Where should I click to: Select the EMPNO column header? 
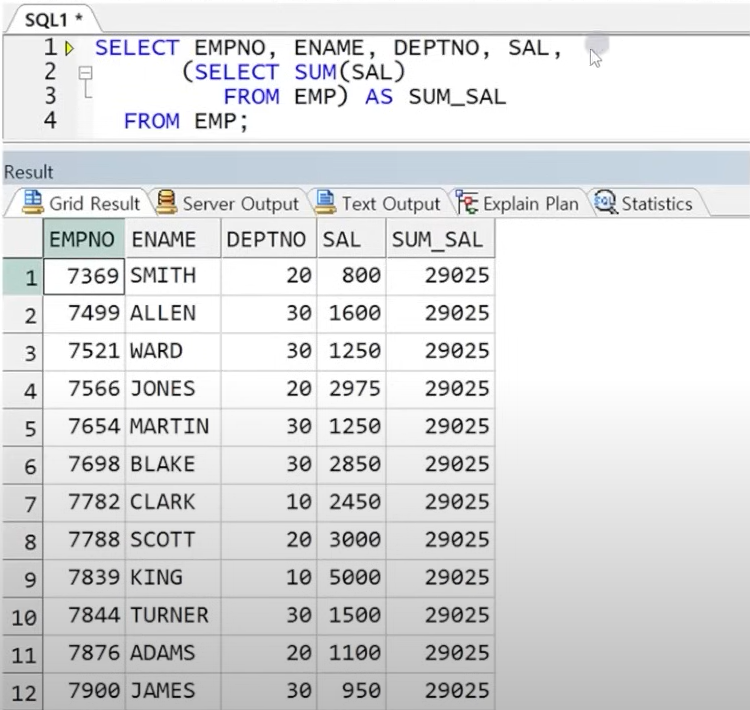pos(84,238)
